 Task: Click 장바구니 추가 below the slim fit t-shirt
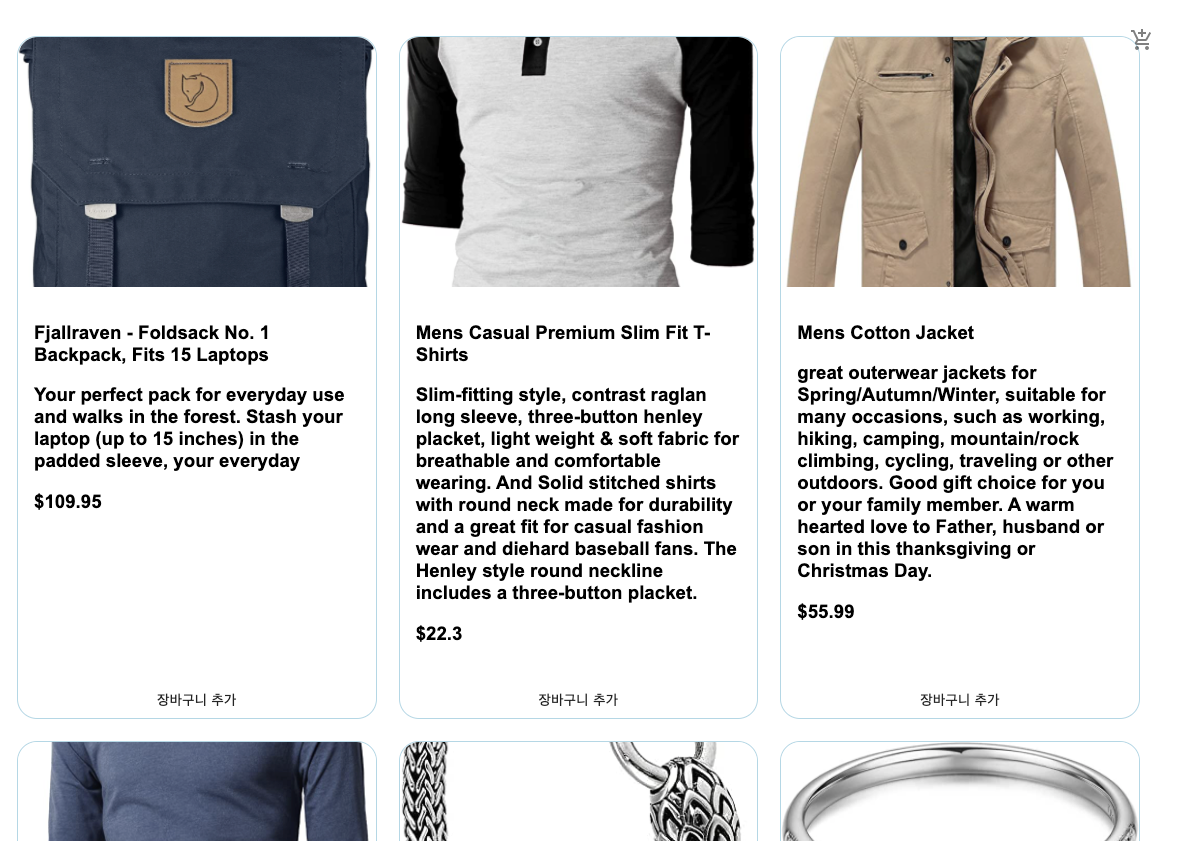tap(578, 700)
